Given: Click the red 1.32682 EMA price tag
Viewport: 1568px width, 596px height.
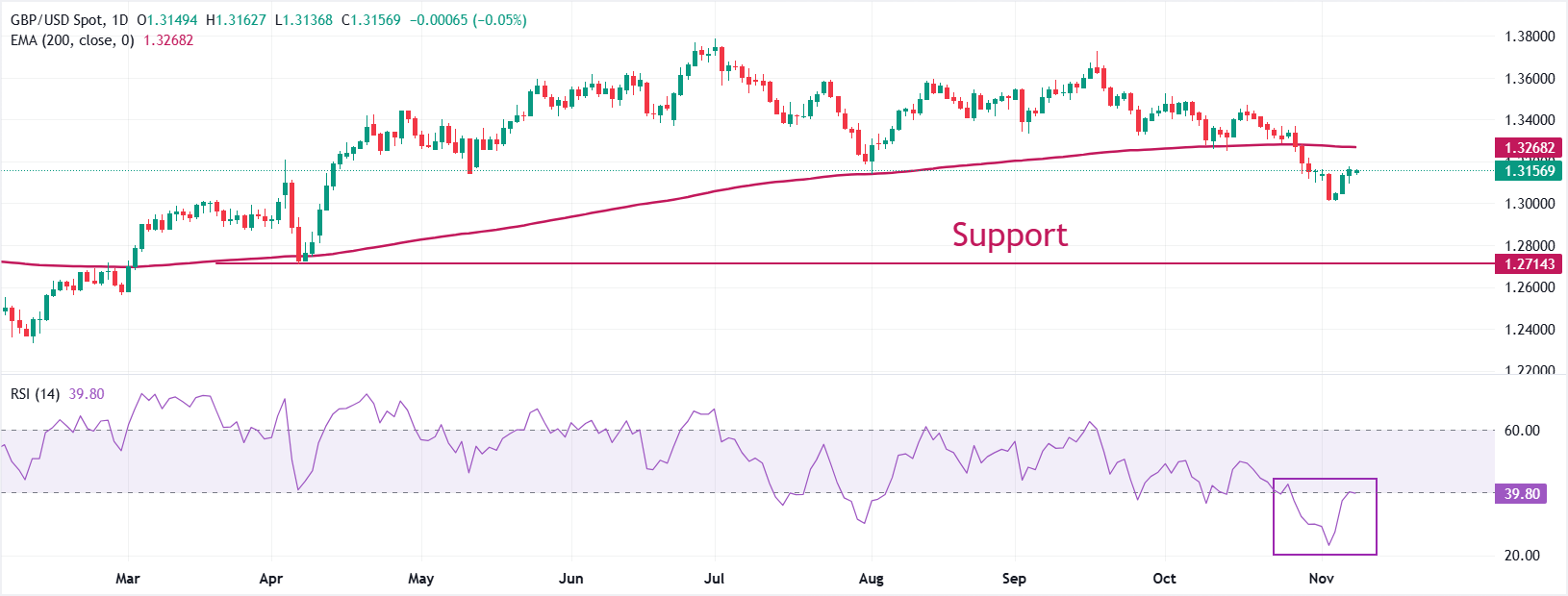Looking at the screenshot, I should [x=1529, y=148].
